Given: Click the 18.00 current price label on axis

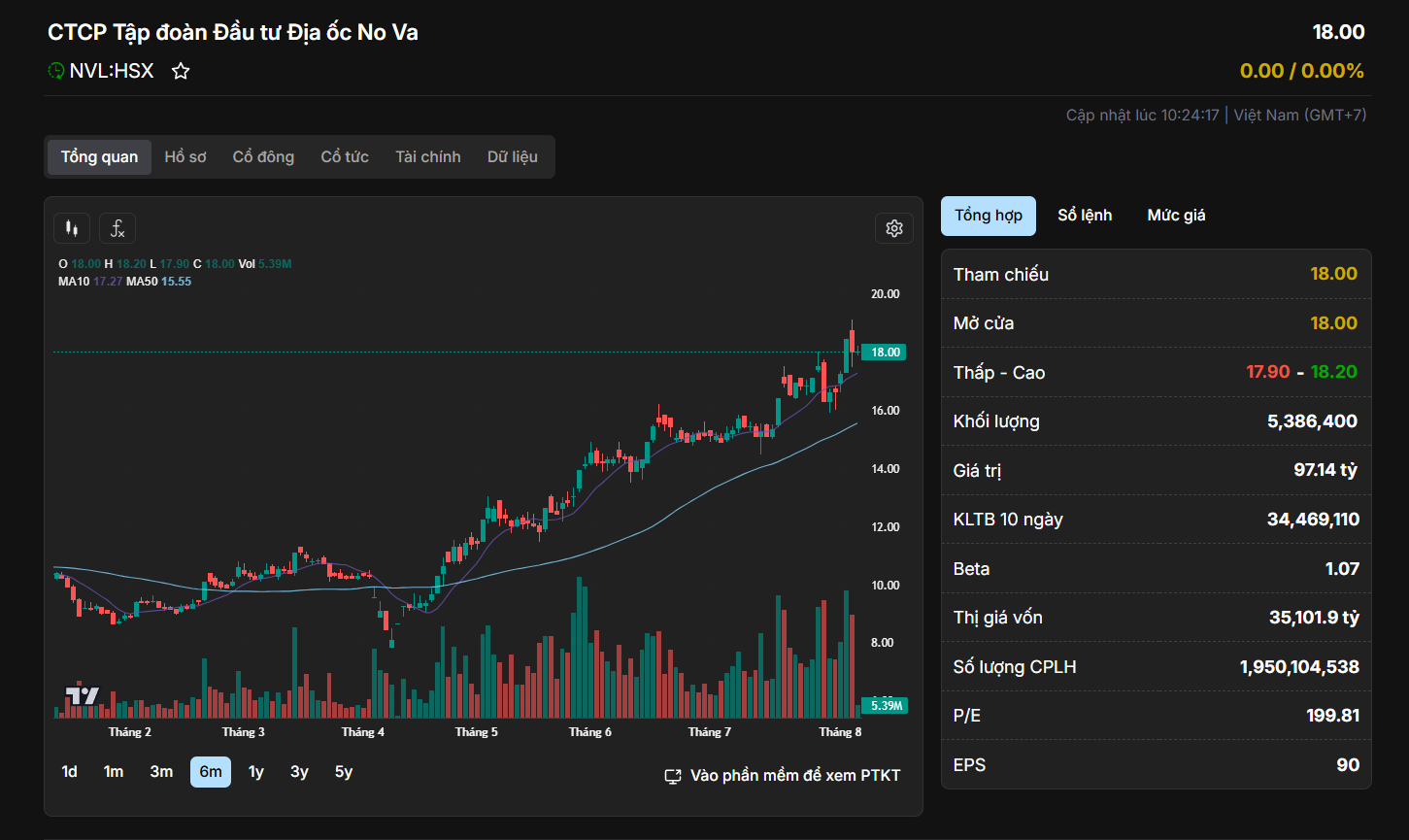Looking at the screenshot, I should click(x=884, y=353).
